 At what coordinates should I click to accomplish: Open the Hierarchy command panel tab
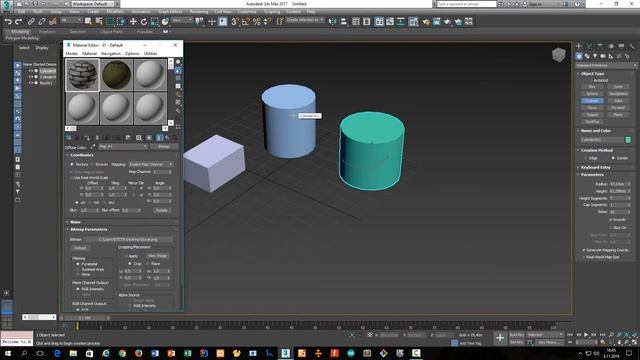600,46
